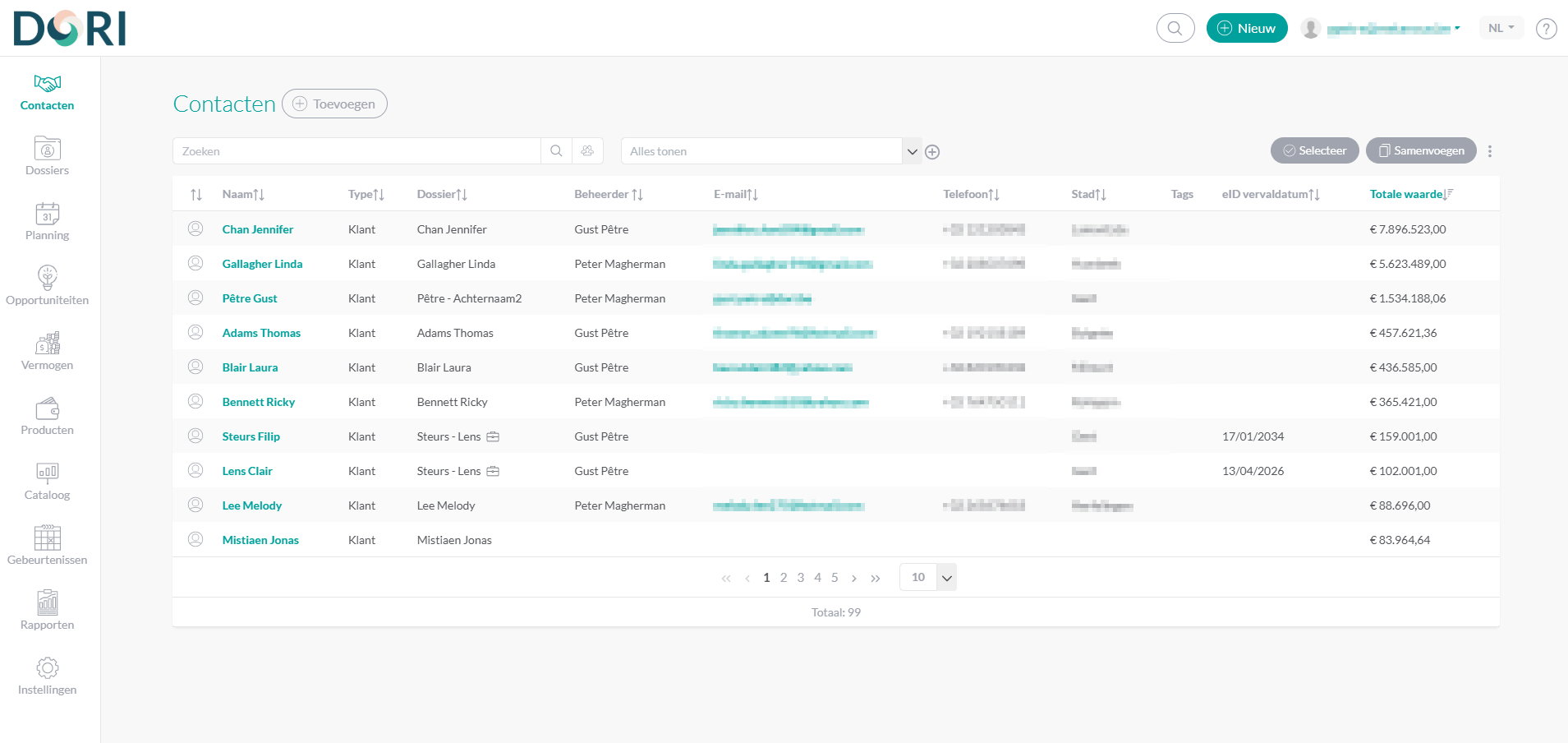Click the Toevoegen button
The width and height of the screenshot is (1568, 743).
point(334,104)
